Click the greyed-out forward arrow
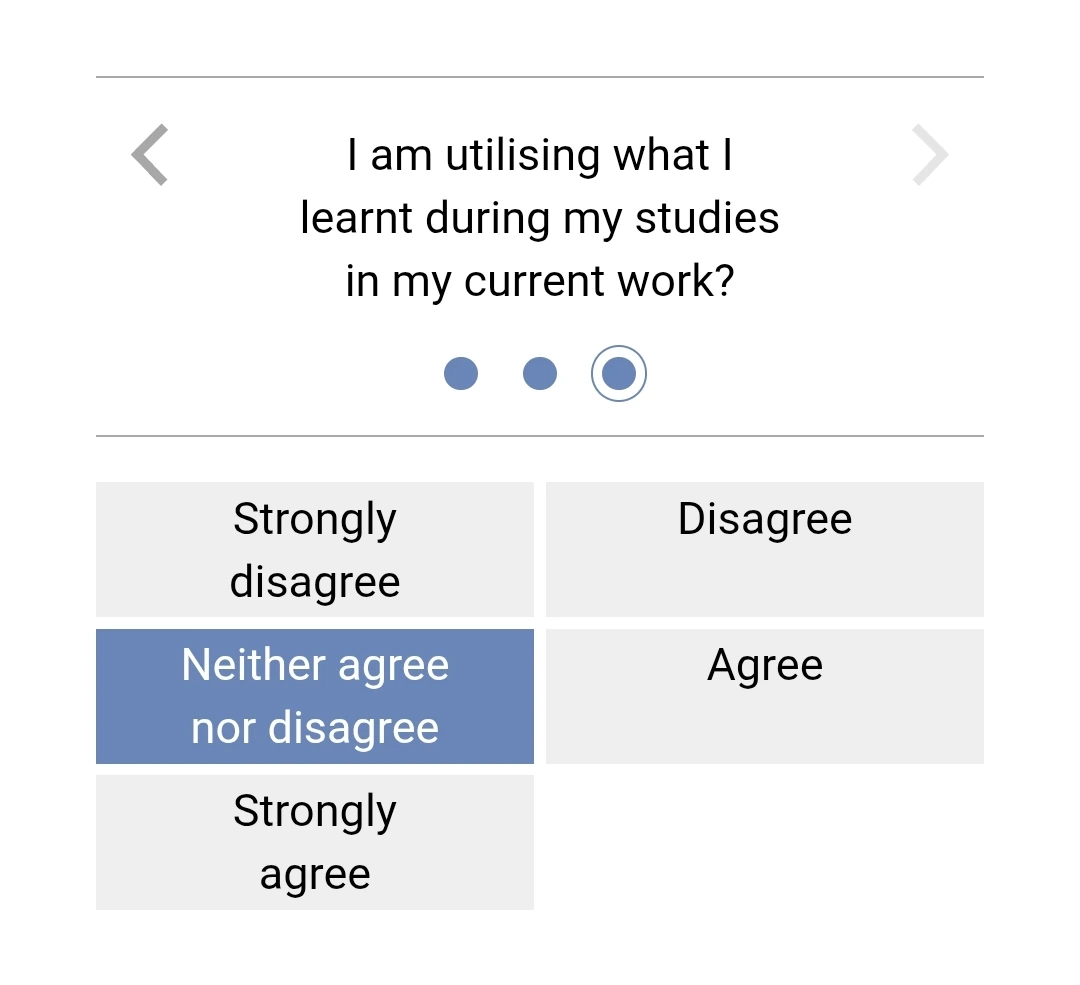The width and height of the screenshot is (1080, 985). tap(930, 155)
